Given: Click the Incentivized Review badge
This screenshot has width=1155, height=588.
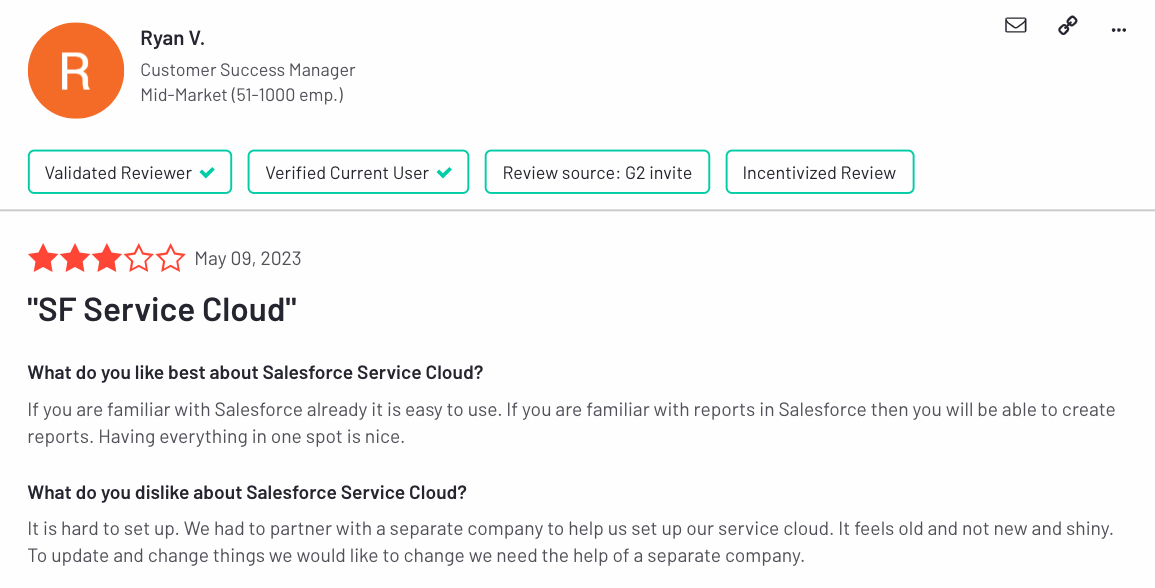Looking at the screenshot, I should click(820, 172).
